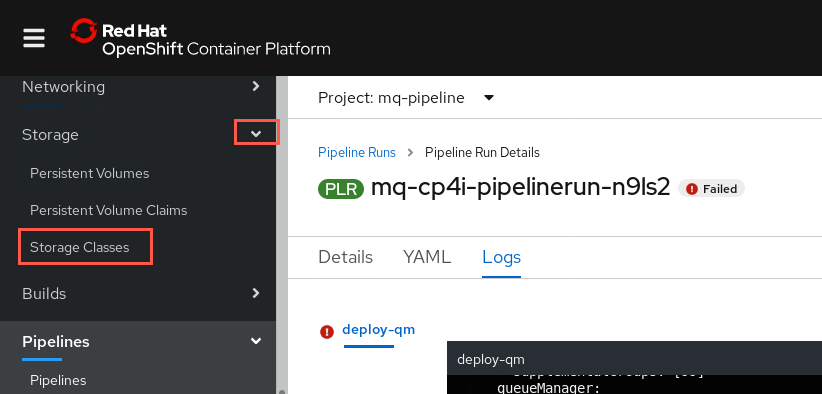The width and height of the screenshot is (822, 394).
Task: Switch to the Details tab
Action: coord(345,257)
